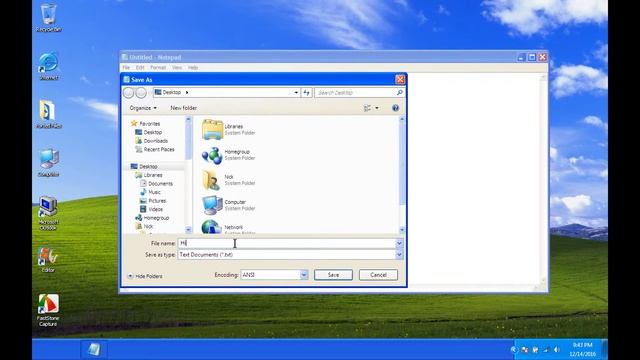Open the Internet Explorer desktop shortcut
The image size is (640, 360).
(x=49, y=66)
